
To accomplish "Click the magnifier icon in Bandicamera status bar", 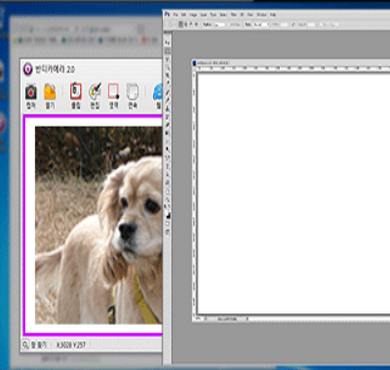I will click(25, 345).
